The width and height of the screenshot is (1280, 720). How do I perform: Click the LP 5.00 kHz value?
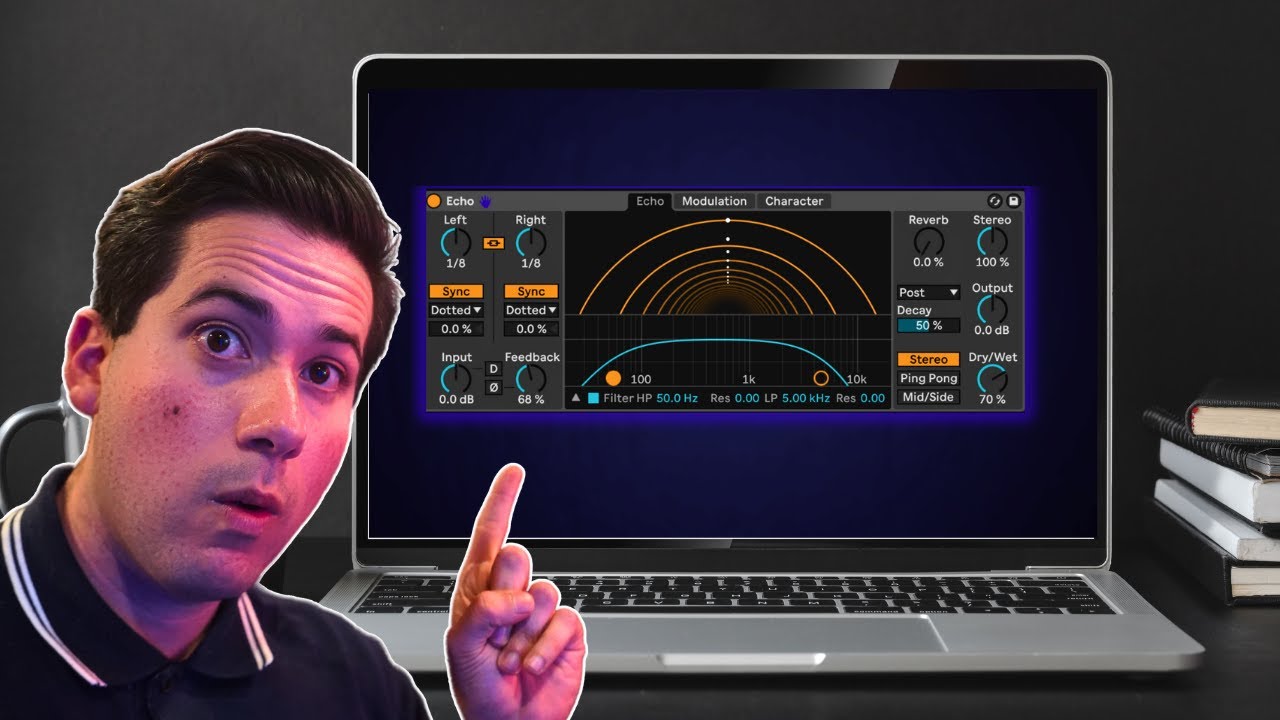(x=806, y=398)
